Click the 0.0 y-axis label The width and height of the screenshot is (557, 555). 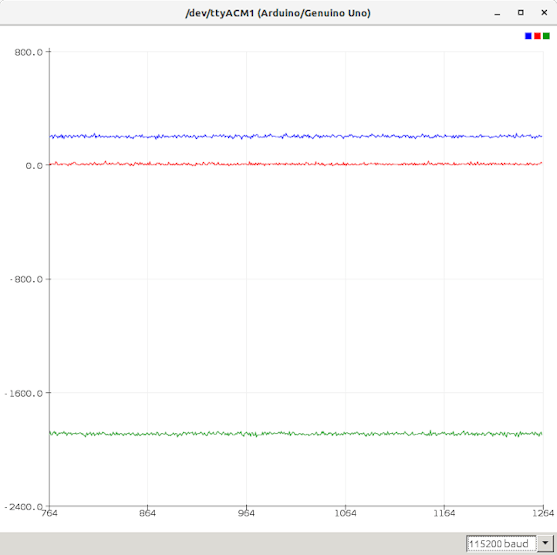(34, 166)
